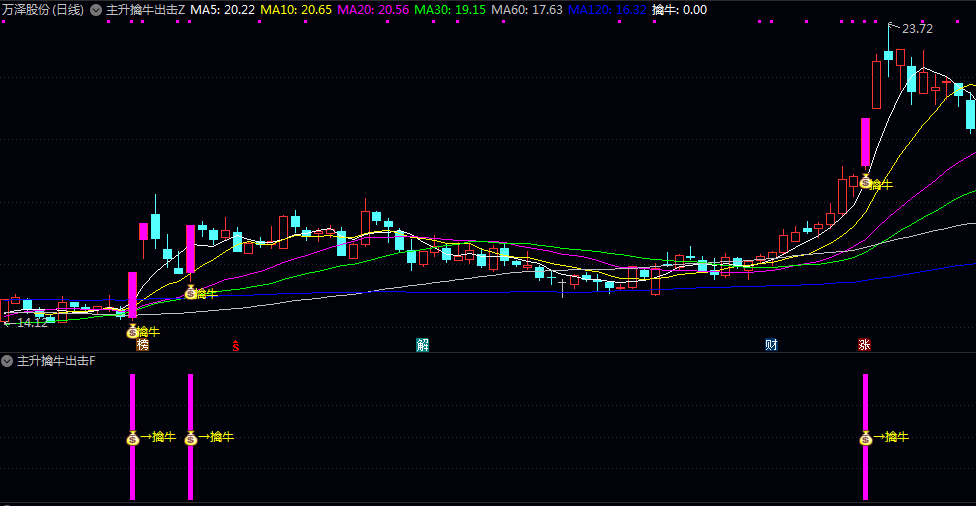Click the candle at the 23.72 peak
Image resolution: width=976 pixels, height=506 pixels.
tap(889, 55)
